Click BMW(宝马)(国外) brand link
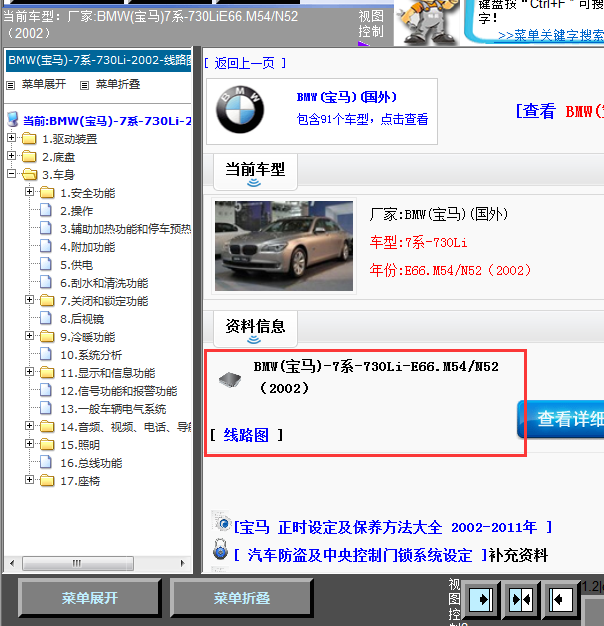The height and width of the screenshot is (626, 604). click(x=347, y=97)
